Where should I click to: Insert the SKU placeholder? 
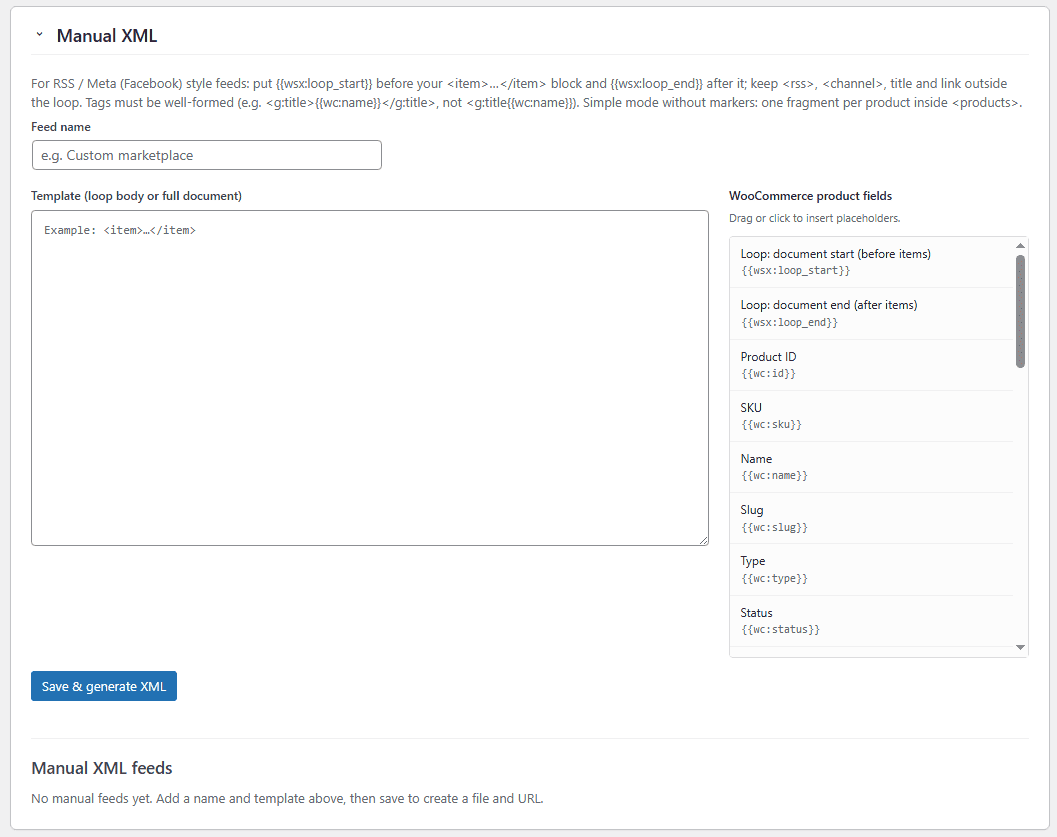(872, 416)
